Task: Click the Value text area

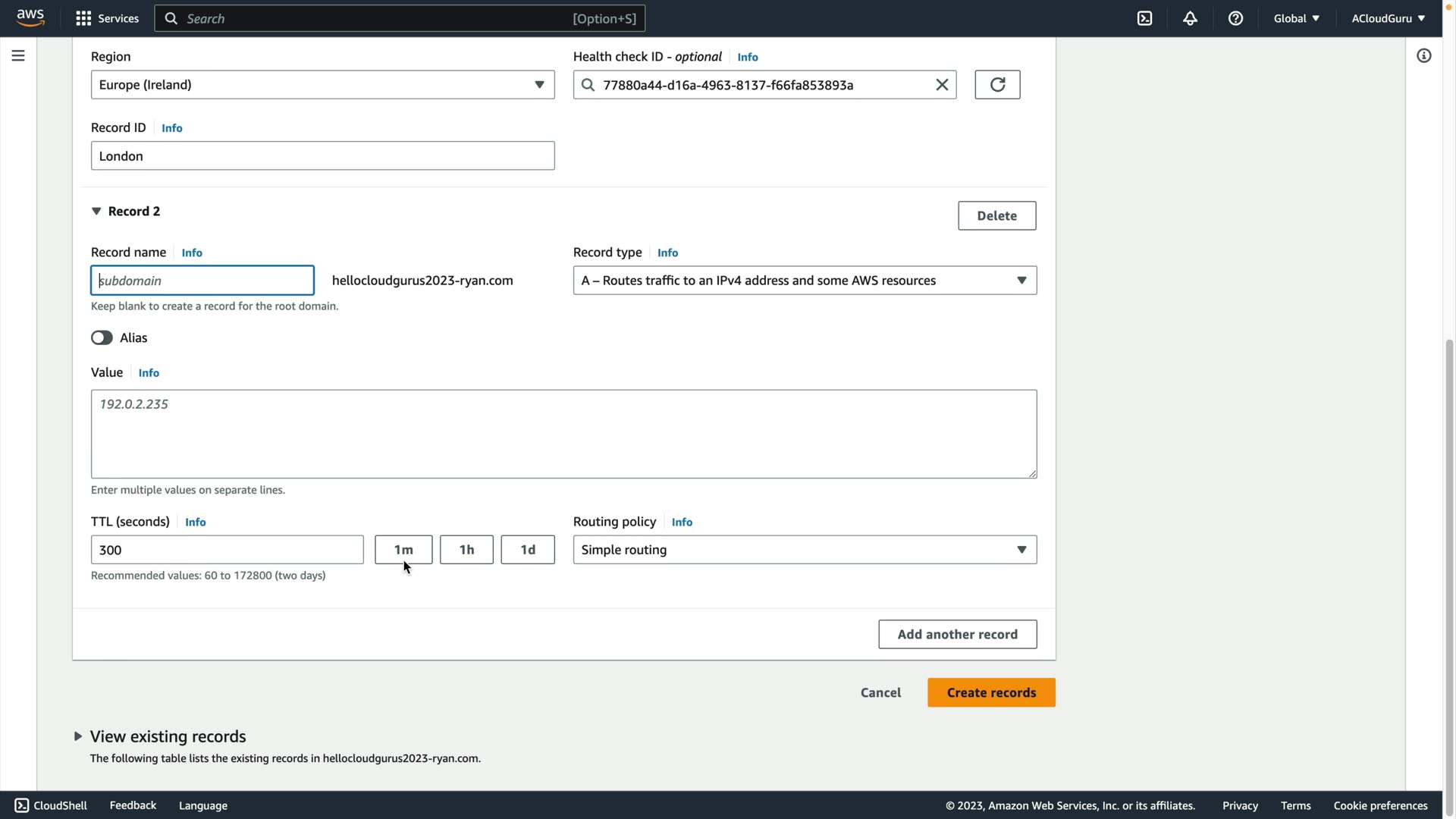Action: (563, 434)
